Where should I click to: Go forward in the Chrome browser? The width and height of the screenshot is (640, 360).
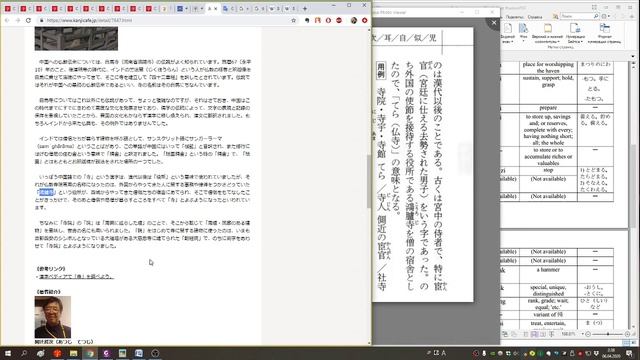click(18, 20)
